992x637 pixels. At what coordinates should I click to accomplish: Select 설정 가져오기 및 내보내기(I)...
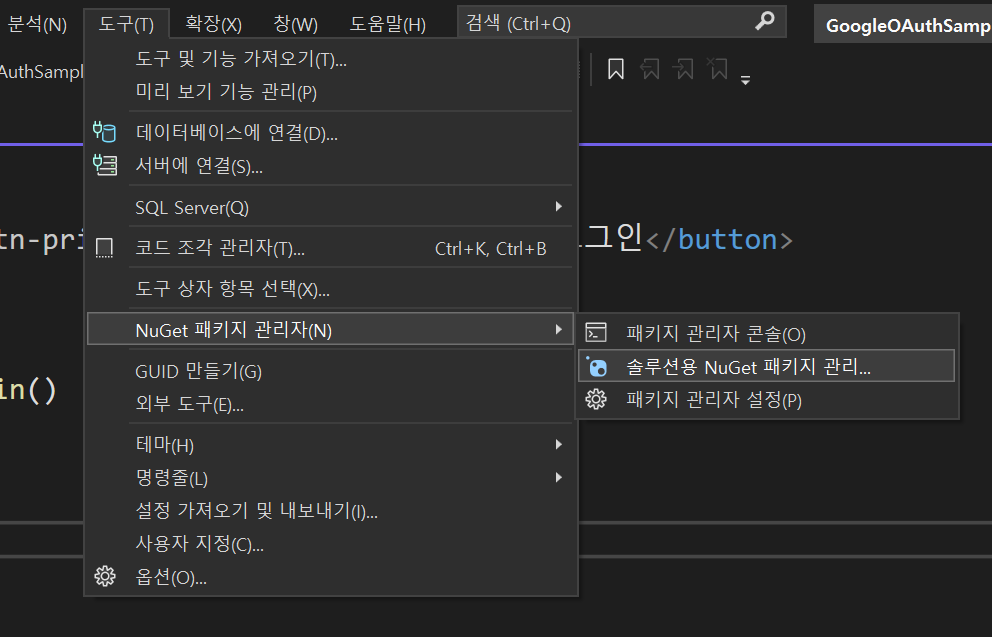click(330, 510)
